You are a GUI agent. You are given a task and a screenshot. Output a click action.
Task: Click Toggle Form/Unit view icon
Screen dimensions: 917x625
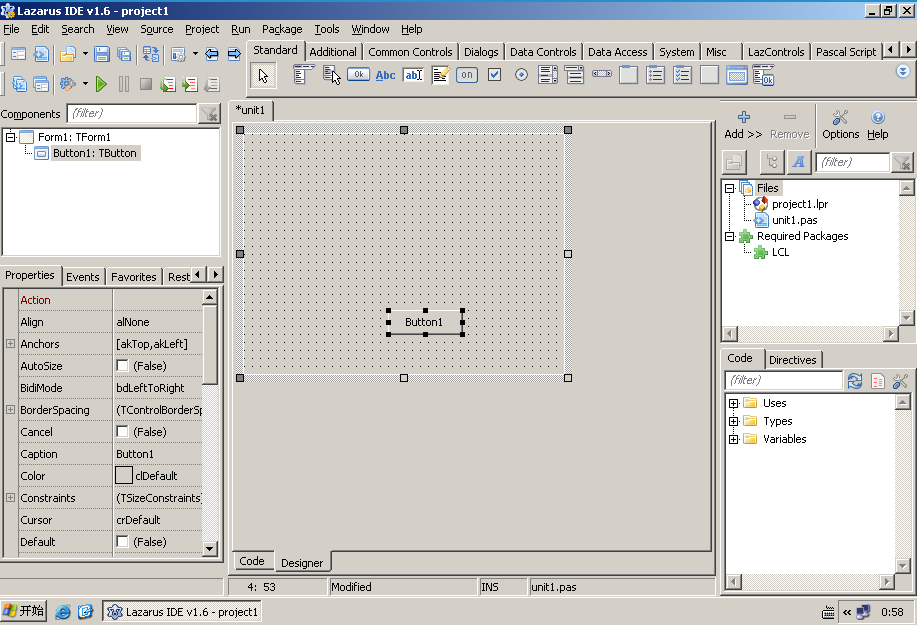[x=150, y=54]
